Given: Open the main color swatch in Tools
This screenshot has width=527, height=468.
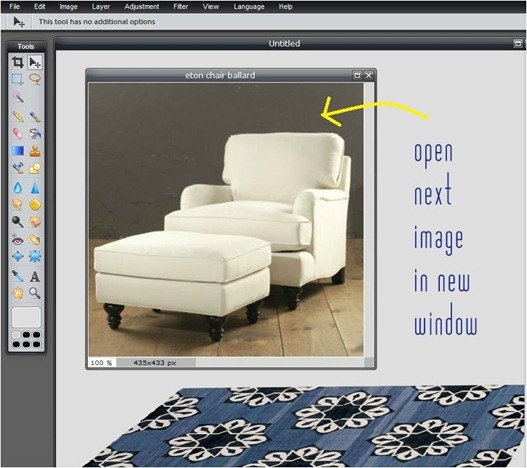Looking at the screenshot, I should pos(26,317).
